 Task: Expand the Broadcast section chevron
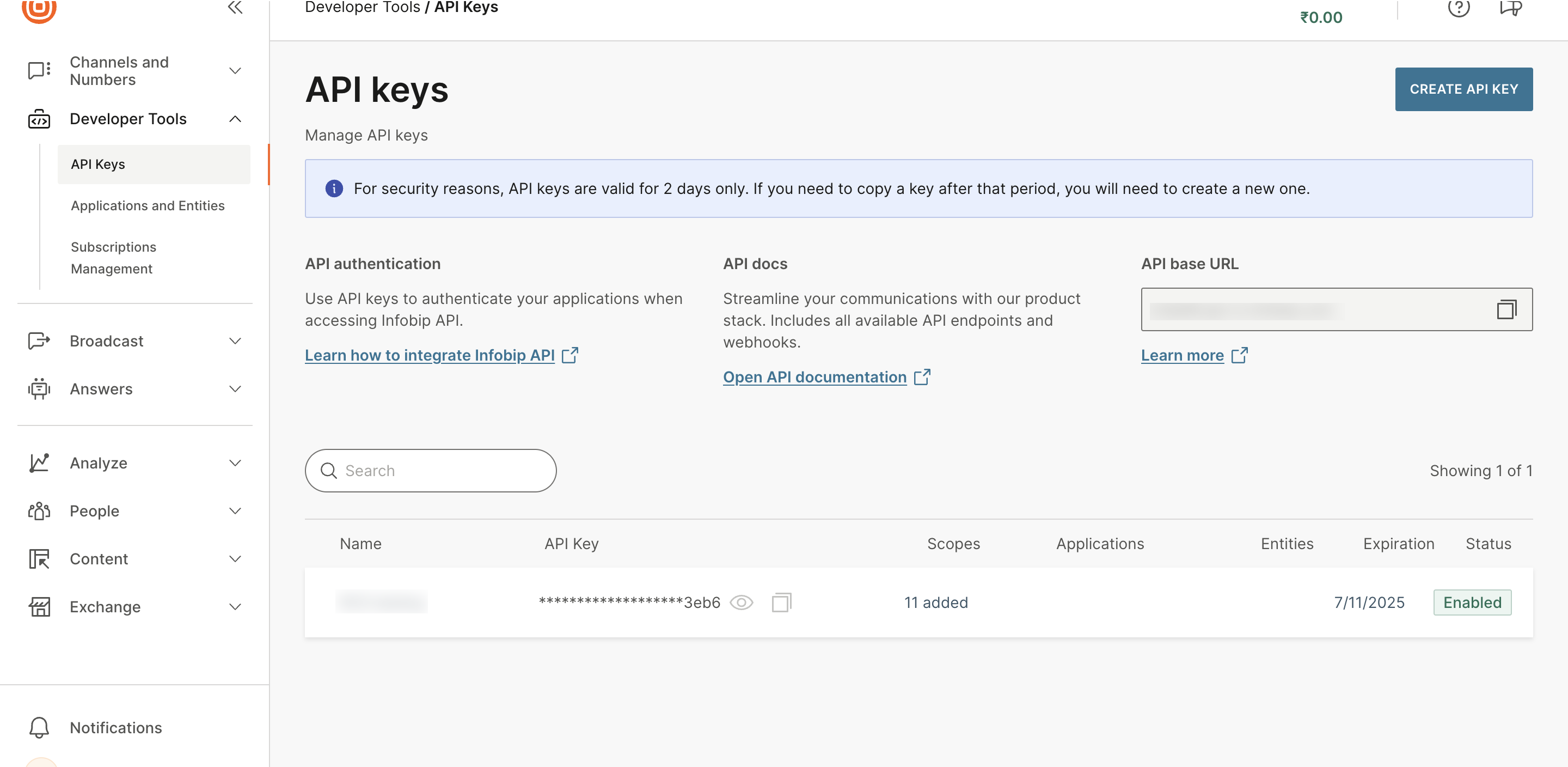click(x=235, y=341)
